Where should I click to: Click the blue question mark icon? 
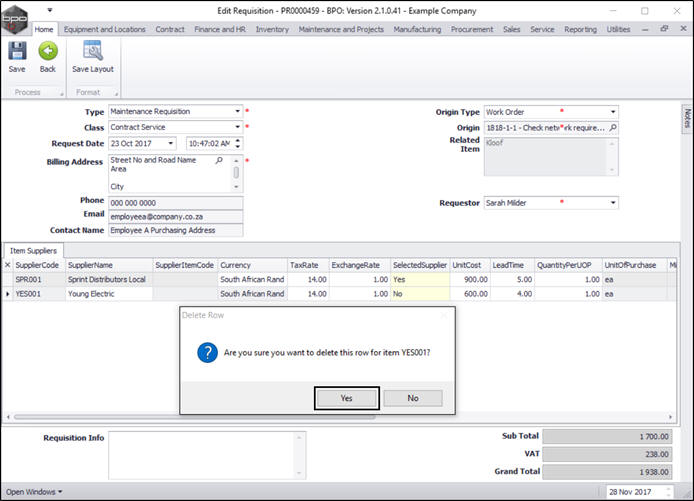(207, 353)
